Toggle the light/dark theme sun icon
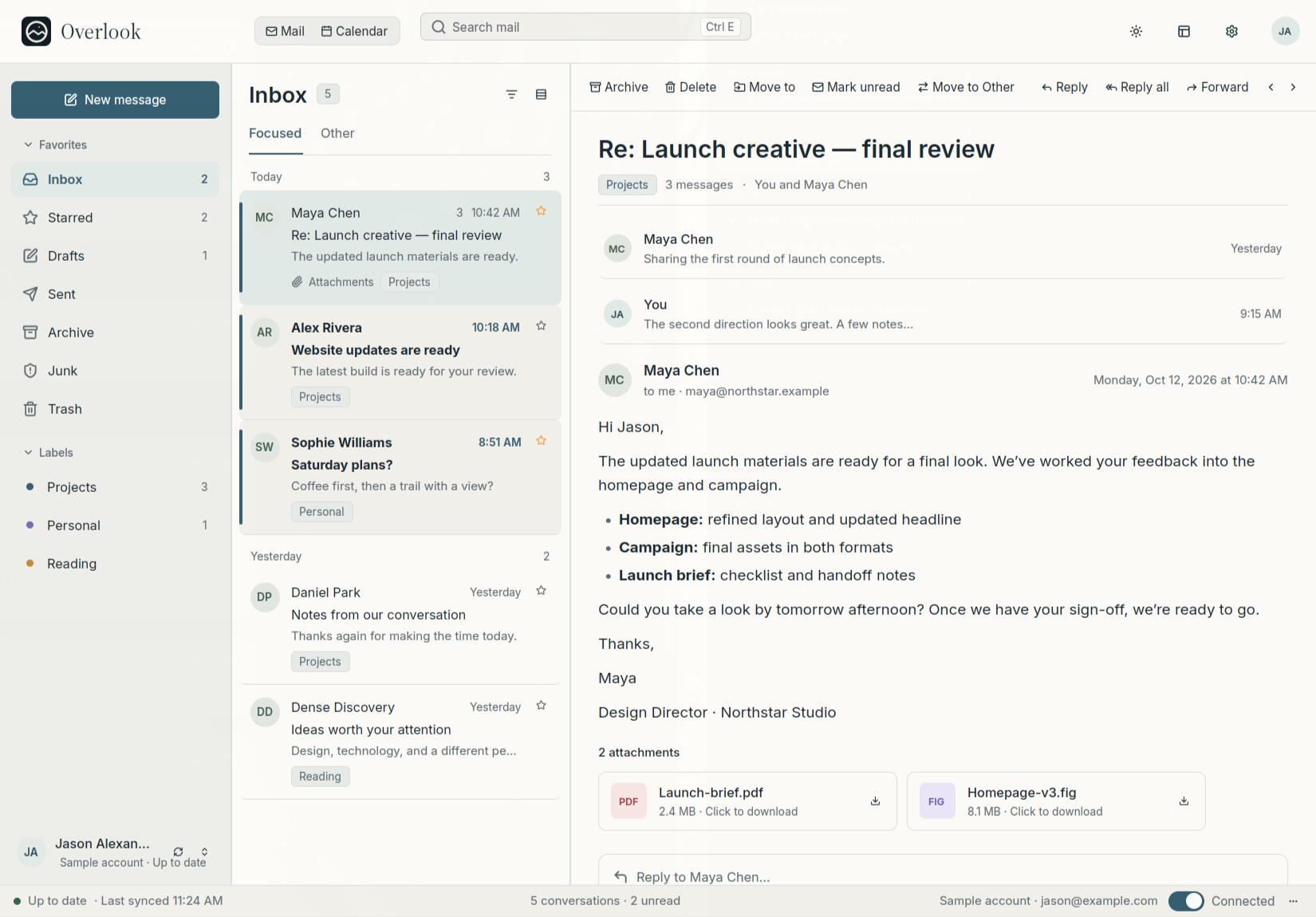Viewport: 1316px width, 917px height. coord(1136,31)
